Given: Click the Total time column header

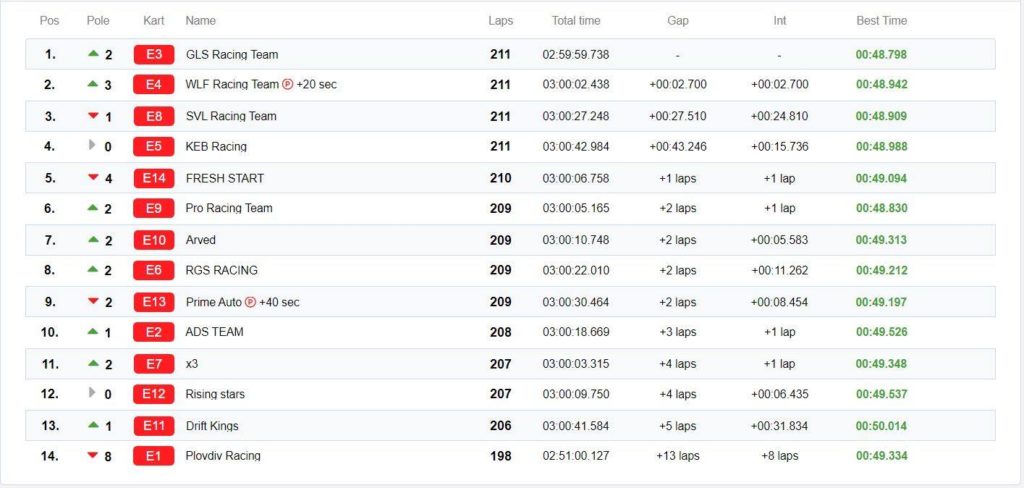Looking at the screenshot, I should (575, 21).
